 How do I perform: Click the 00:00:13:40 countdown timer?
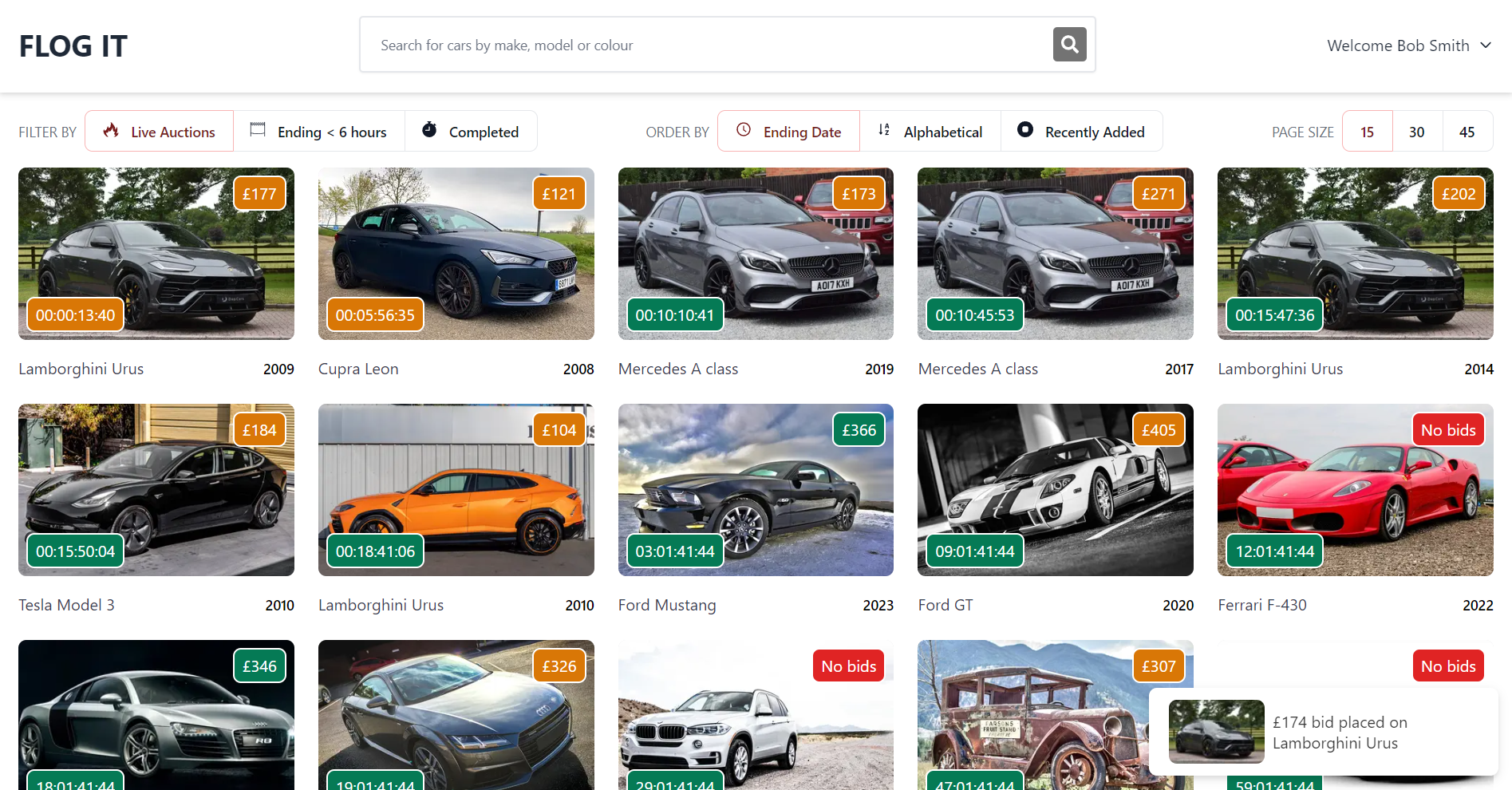pyautogui.click(x=76, y=315)
